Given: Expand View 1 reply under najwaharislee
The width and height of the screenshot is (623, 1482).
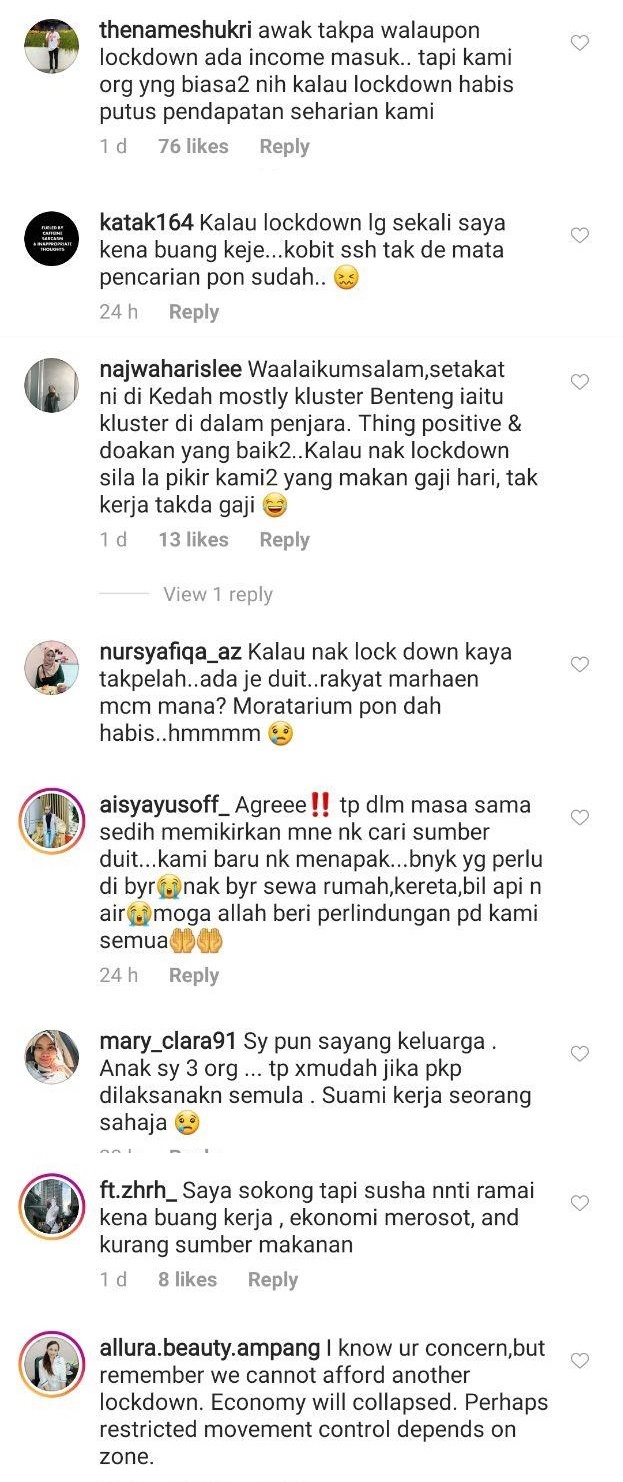Looking at the screenshot, I should [x=218, y=594].
